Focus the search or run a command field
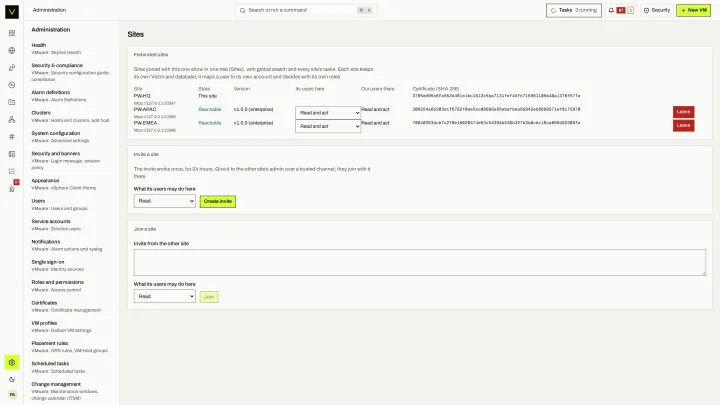The image size is (720, 405). tap(306, 10)
